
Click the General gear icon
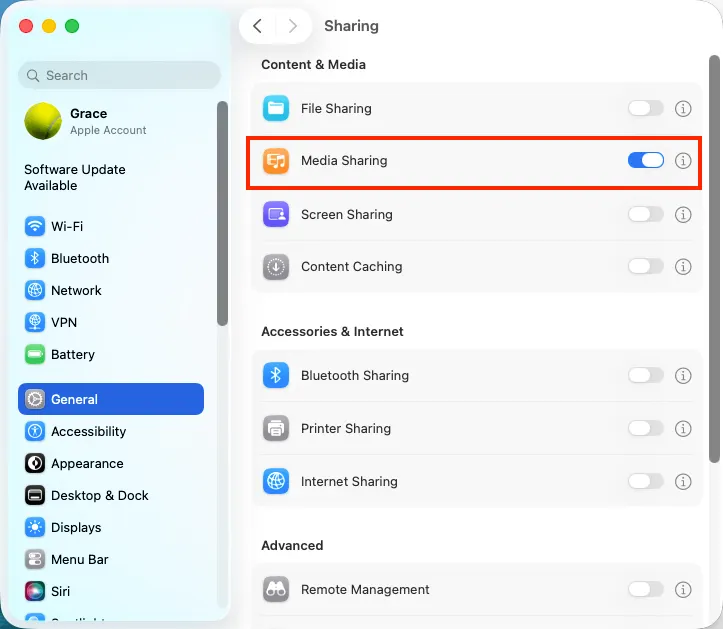(x=35, y=399)
